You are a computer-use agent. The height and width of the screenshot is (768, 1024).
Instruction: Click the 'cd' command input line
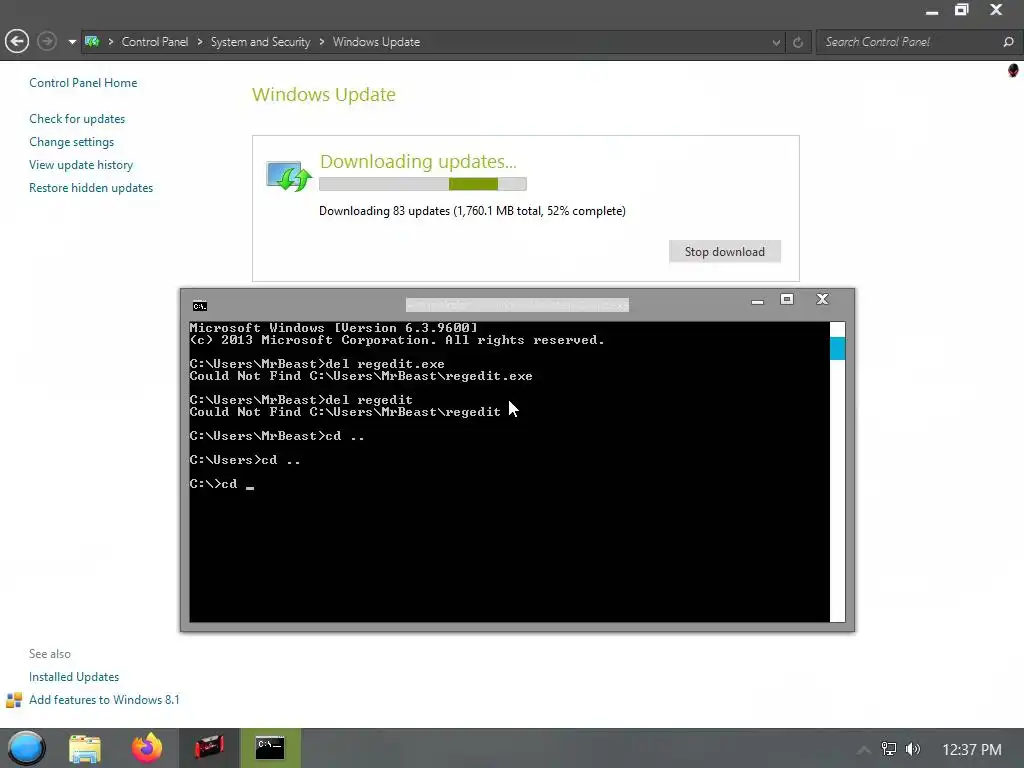(221, 484)
